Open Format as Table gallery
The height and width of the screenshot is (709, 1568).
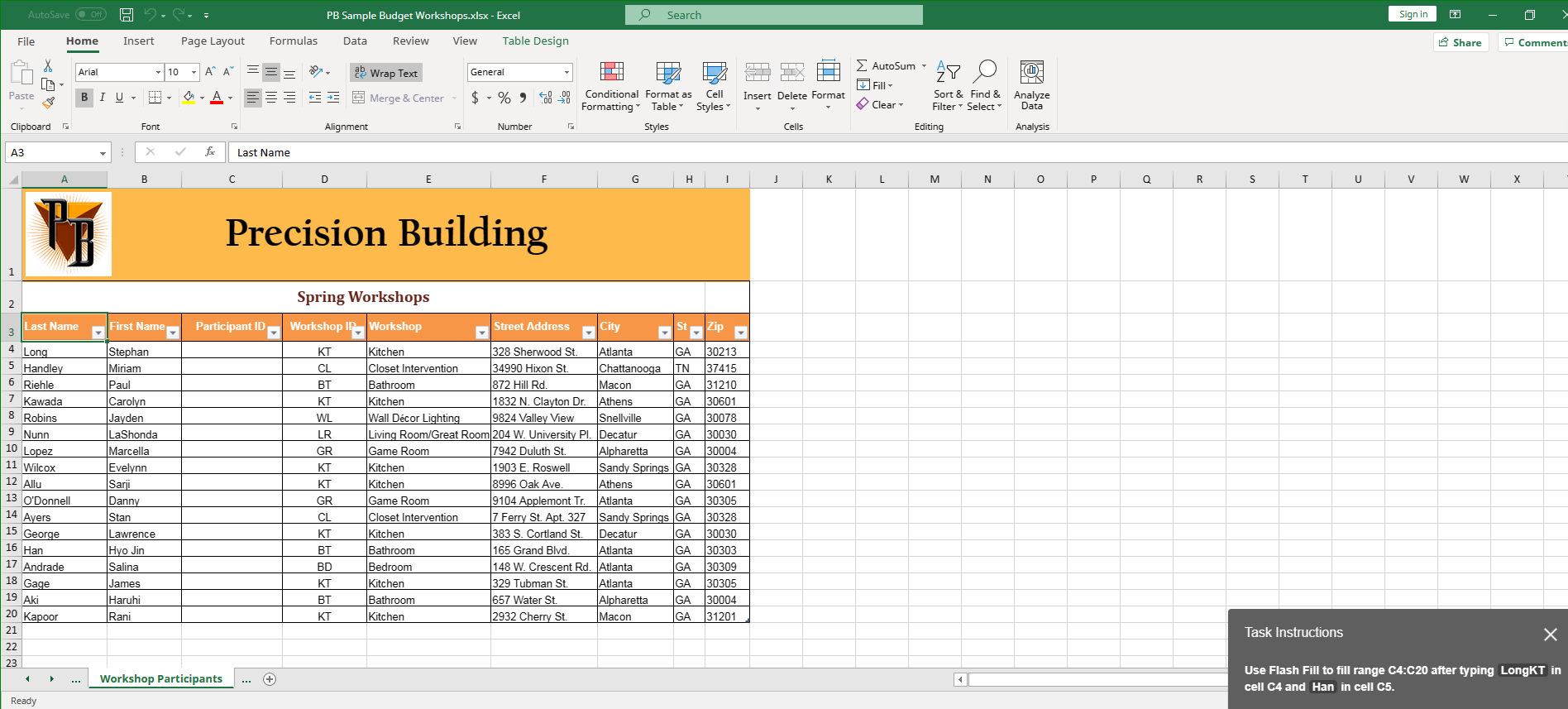pyautogui.click(x=668, y=86)
